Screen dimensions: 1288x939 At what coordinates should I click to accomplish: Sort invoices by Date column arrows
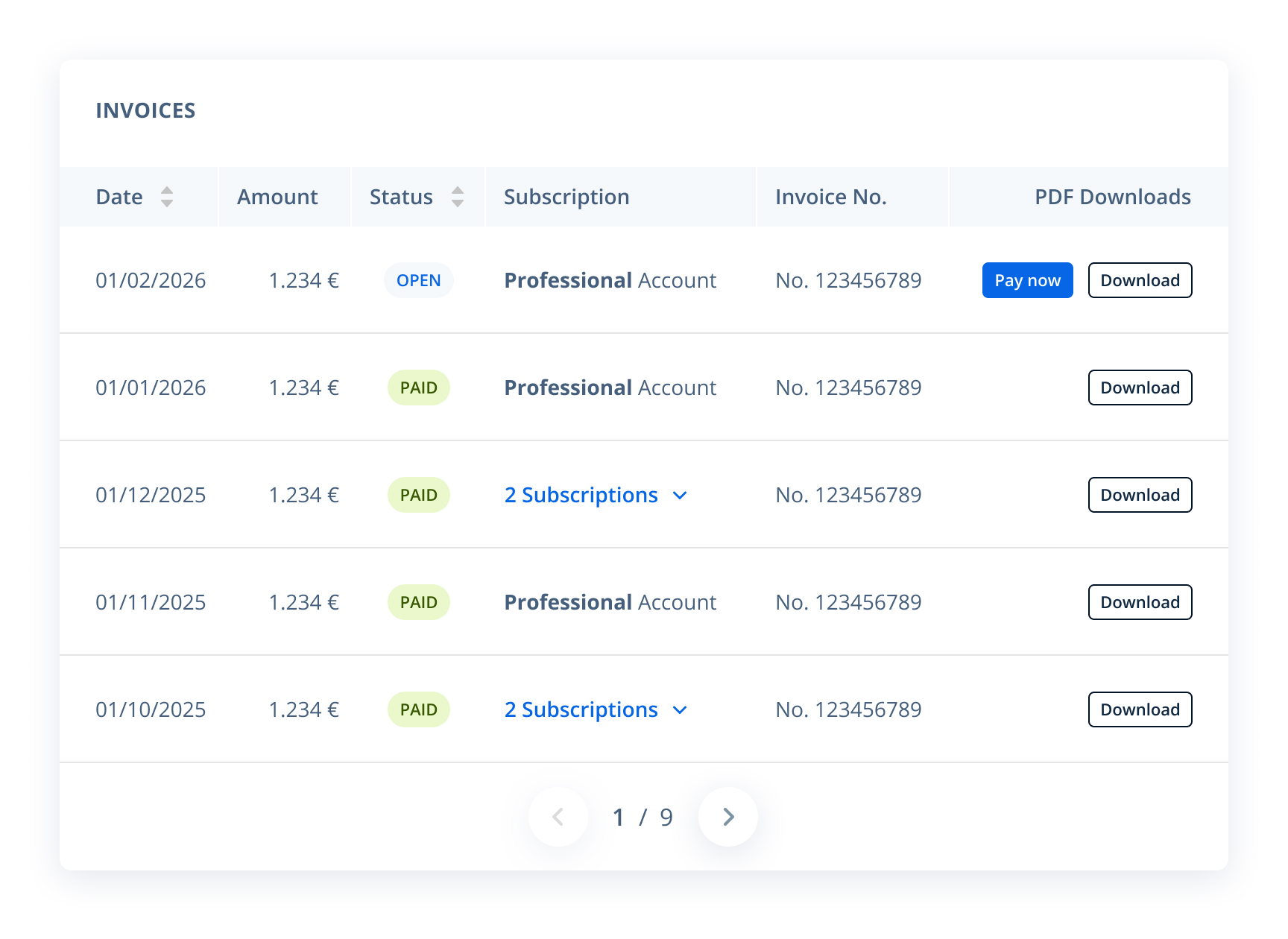[x=167, y=197]
